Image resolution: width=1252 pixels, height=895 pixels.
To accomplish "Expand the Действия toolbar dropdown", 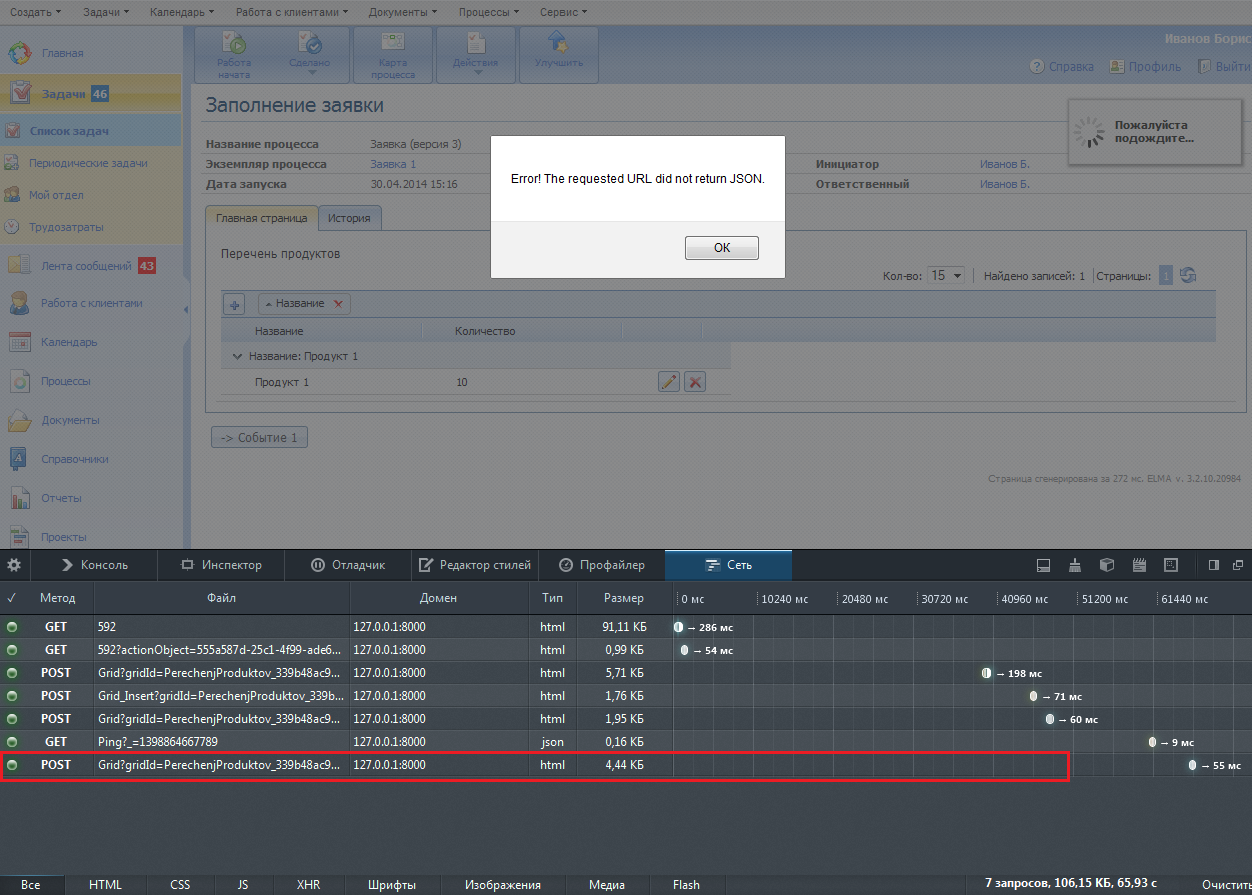I will tap(475, 54).
